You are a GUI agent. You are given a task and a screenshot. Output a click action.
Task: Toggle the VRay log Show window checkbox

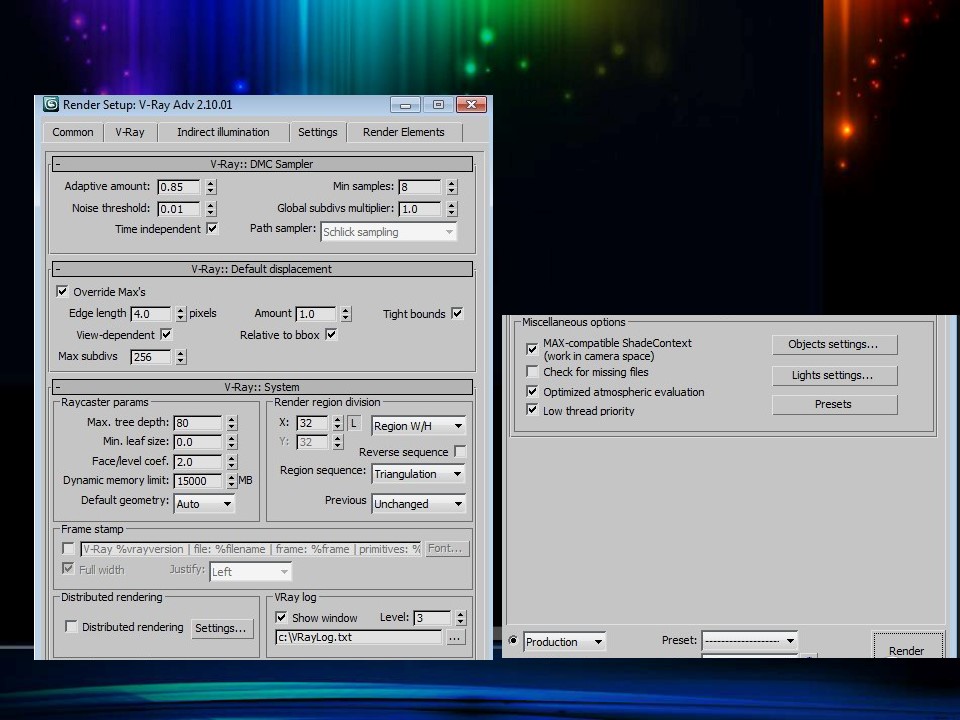coord(281,617)
